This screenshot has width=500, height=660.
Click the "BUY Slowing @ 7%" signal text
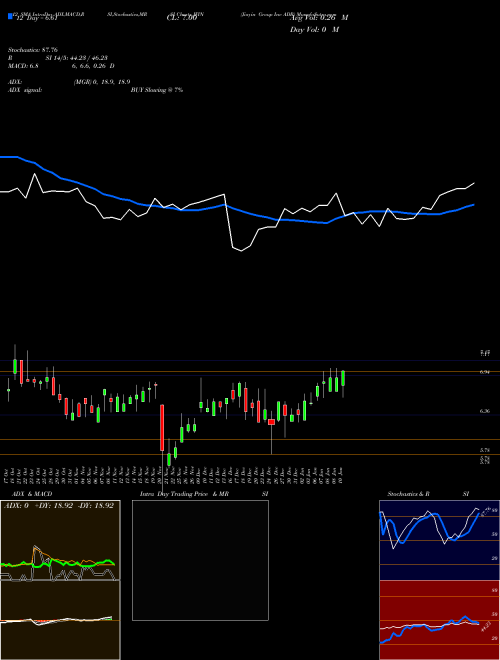coord(157,90)
